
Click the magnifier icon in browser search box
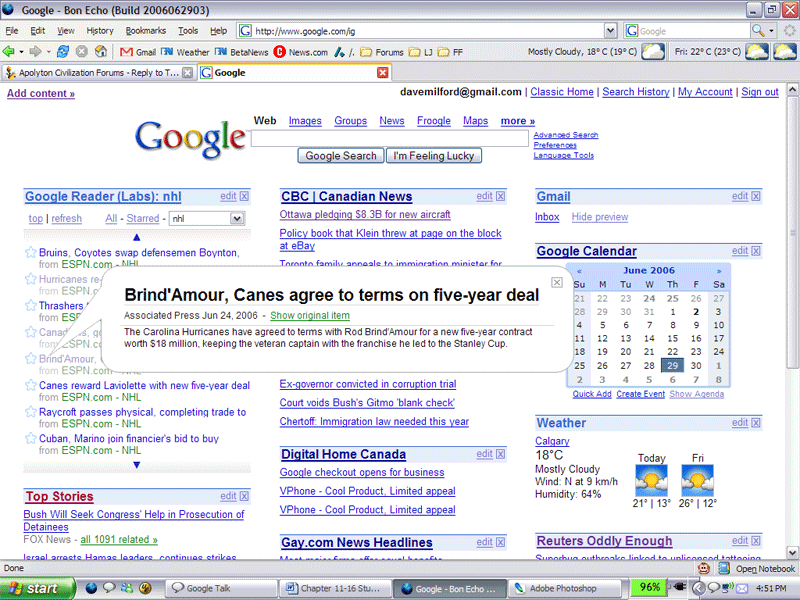pos(760,31)
